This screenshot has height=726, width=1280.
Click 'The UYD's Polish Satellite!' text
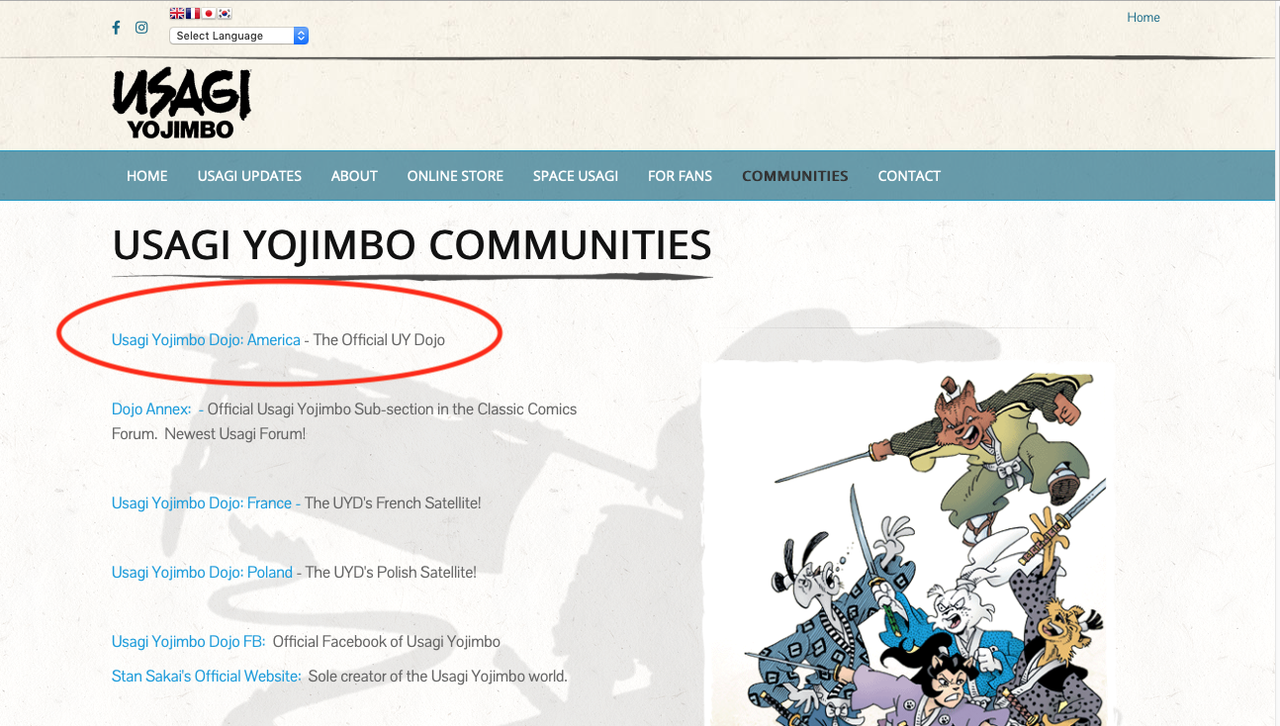pyautogui.click(x=391, y=572)
